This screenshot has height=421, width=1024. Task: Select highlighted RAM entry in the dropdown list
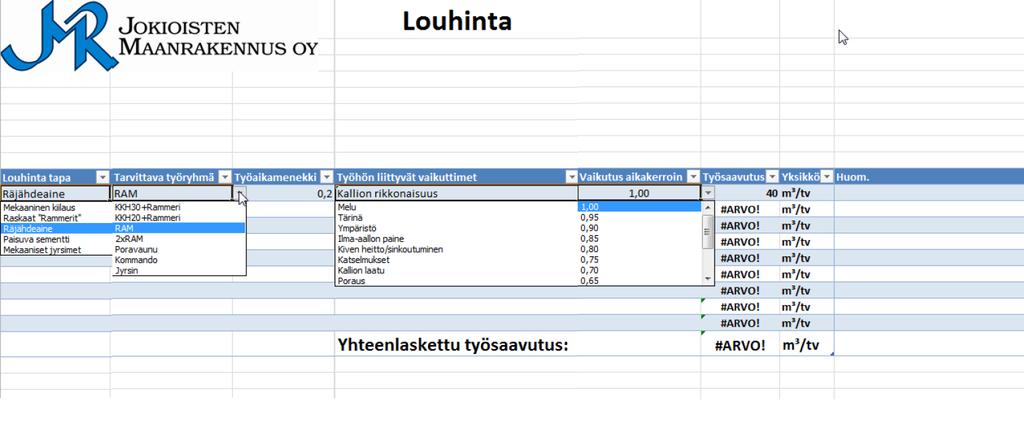tap(179, 228)
